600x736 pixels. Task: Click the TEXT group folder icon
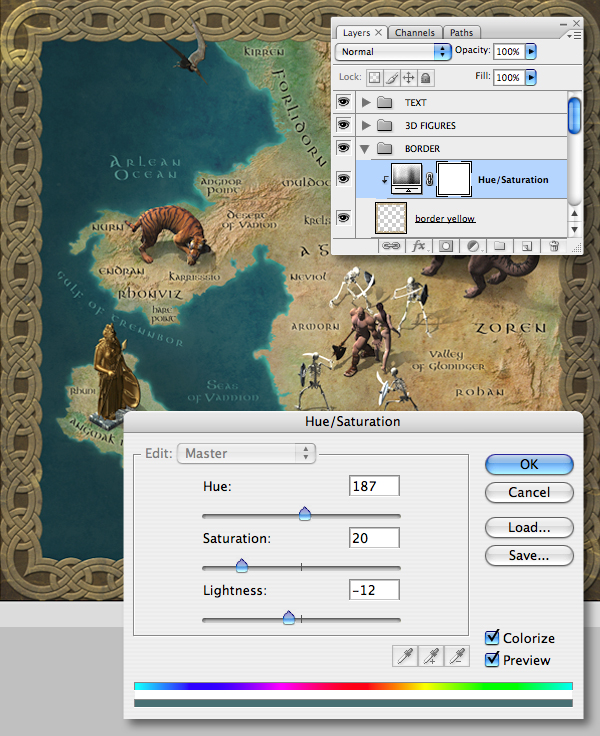click(385, 102)
